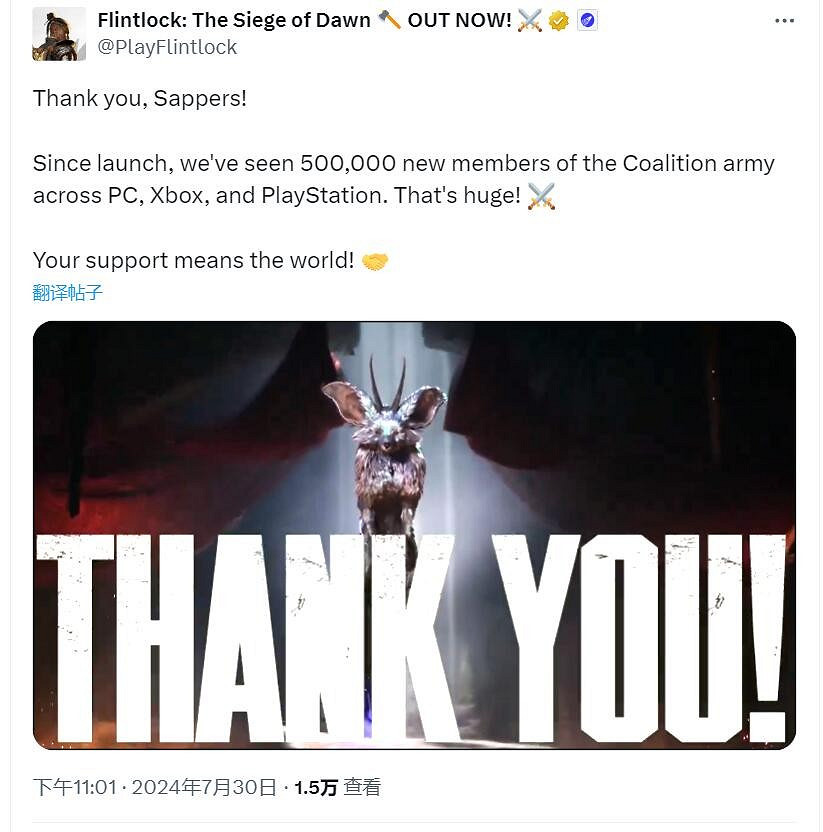Visit the @PlayFlintlock handle
This screenshot has height=832, width=823.
168,46
